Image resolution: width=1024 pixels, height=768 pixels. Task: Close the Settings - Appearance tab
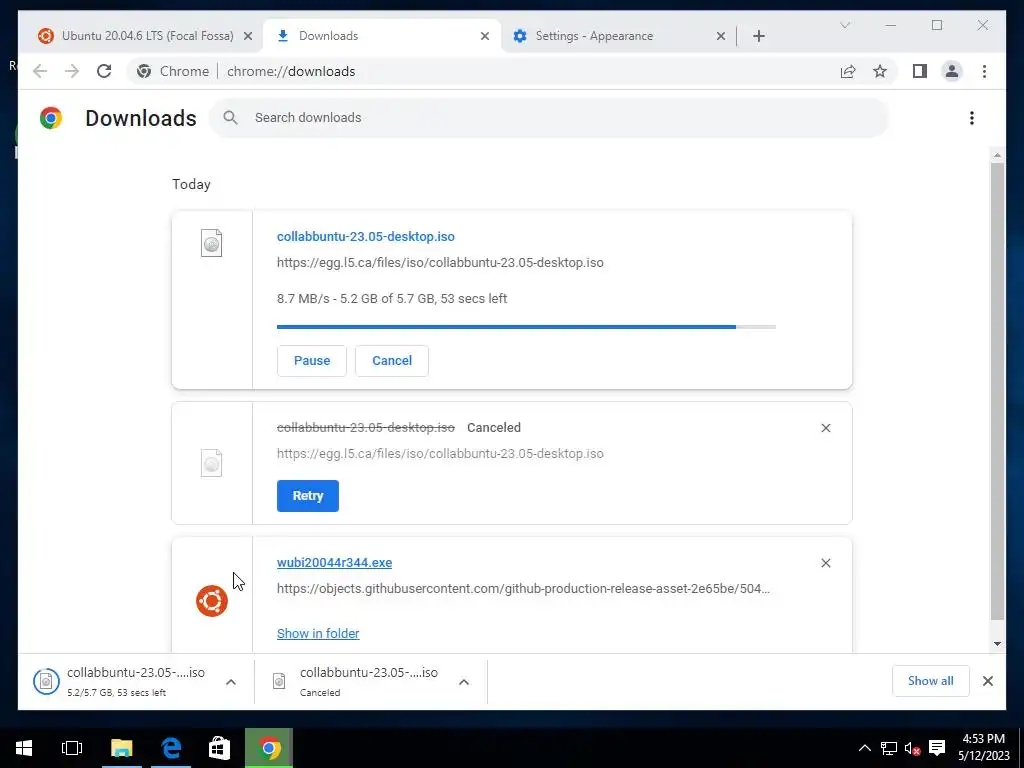[720, 36]
